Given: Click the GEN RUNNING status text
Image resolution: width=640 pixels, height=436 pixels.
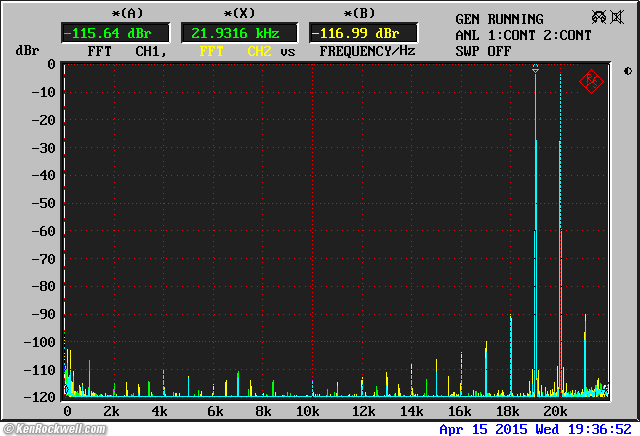Looking at the screenshot, I should 499,19.
